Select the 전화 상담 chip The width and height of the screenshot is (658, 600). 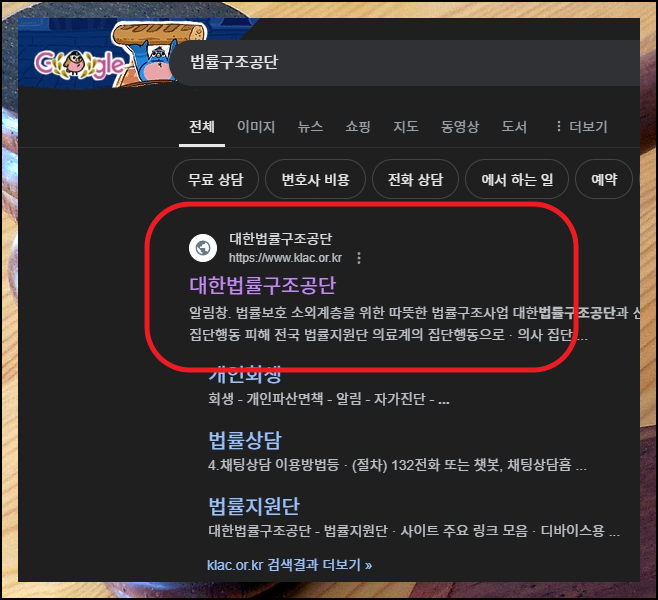[415, 179]
